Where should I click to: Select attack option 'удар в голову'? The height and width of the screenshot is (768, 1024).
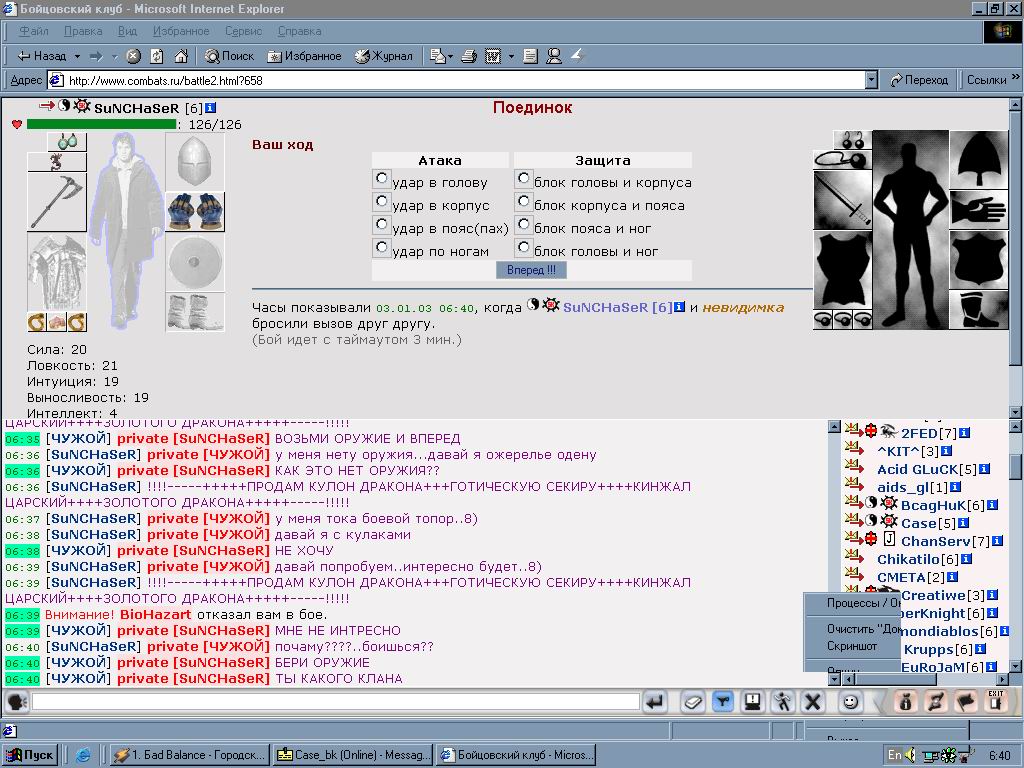(x=381, y=178)
